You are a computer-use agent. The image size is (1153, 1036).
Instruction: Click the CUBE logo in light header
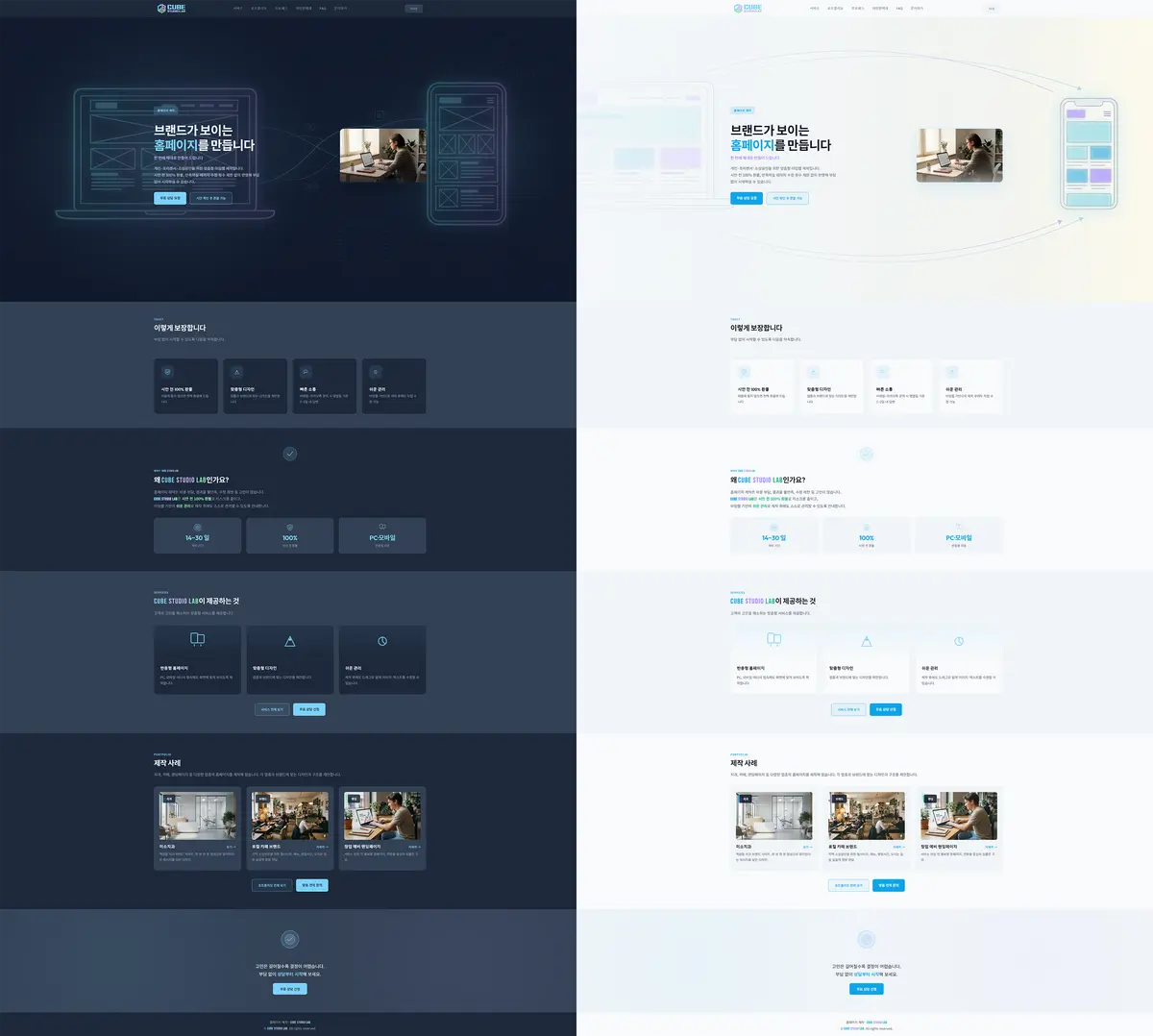point(748,9)
